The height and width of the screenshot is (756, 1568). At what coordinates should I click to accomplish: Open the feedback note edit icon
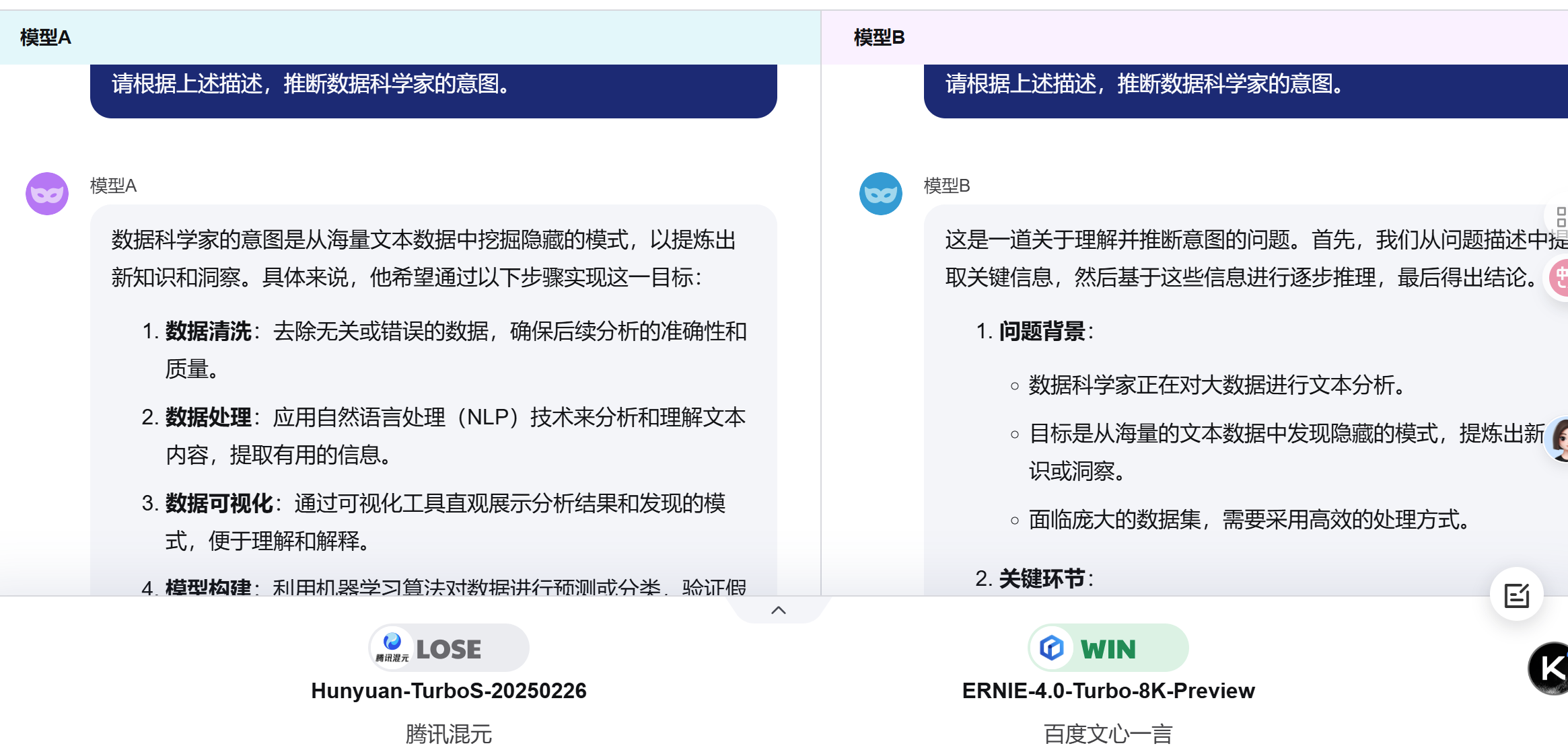(x=1517, y=595)
